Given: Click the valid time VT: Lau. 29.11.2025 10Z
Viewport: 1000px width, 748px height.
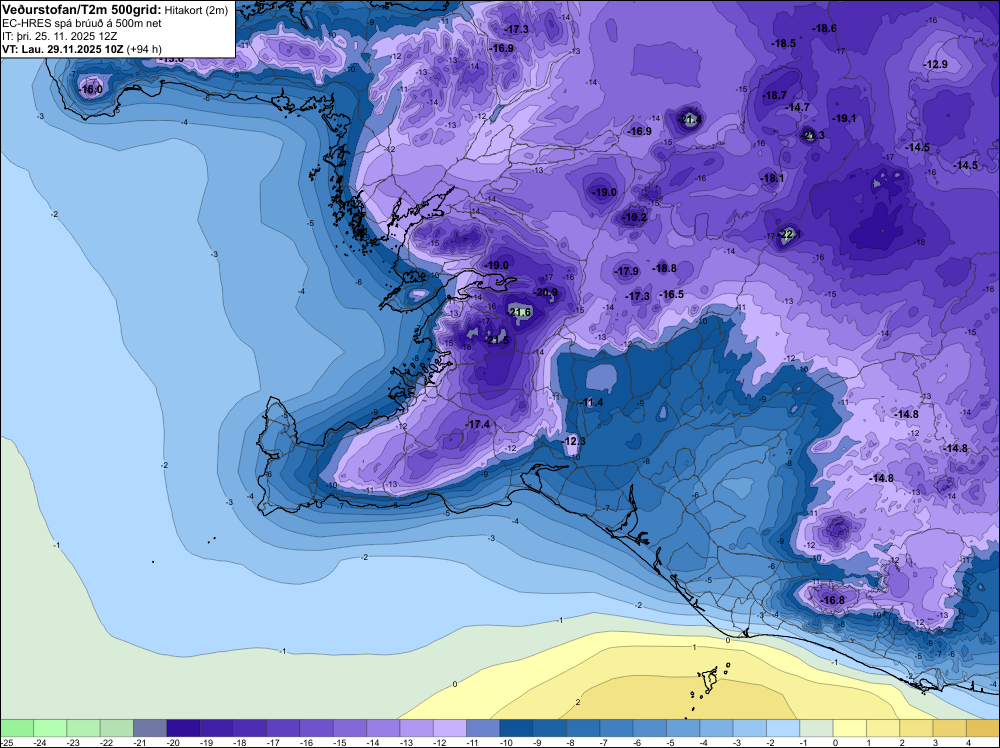Looking at the screenshot, I should (x=62, y=49).
